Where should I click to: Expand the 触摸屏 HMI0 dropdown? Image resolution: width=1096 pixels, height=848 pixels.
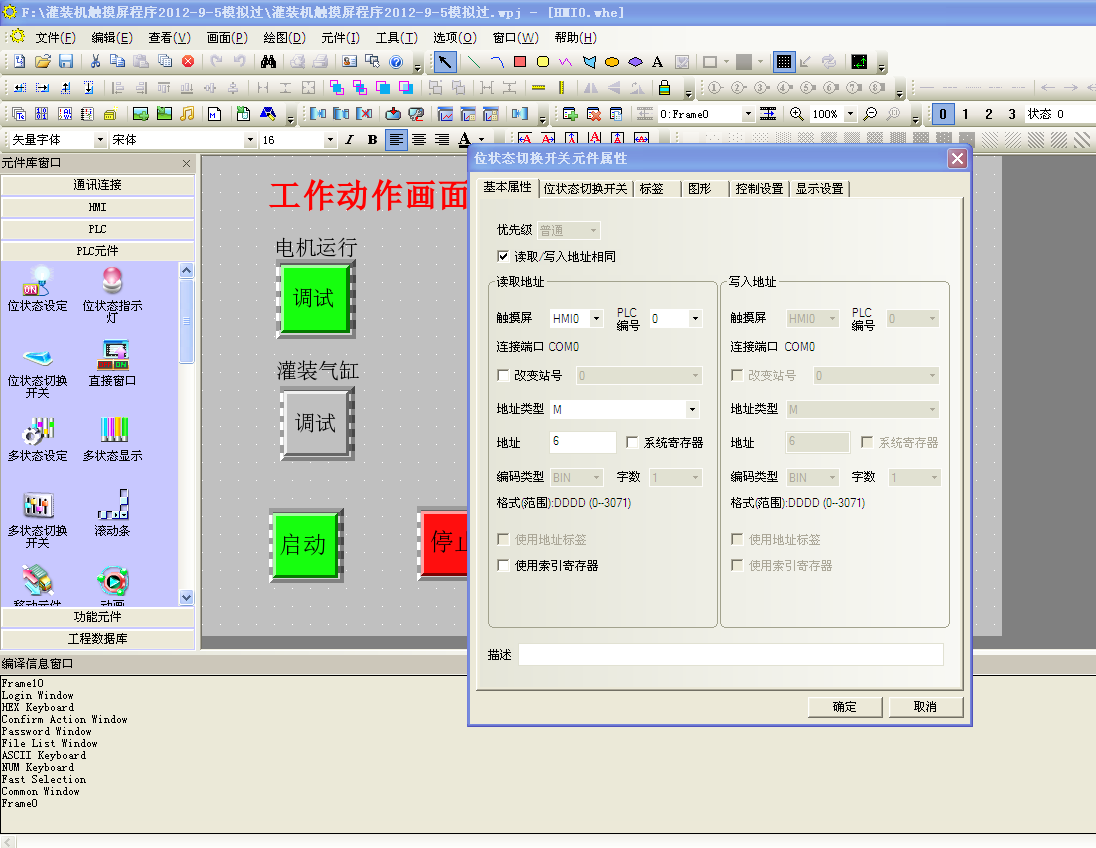pyautogui.click(x=597, y=319)
